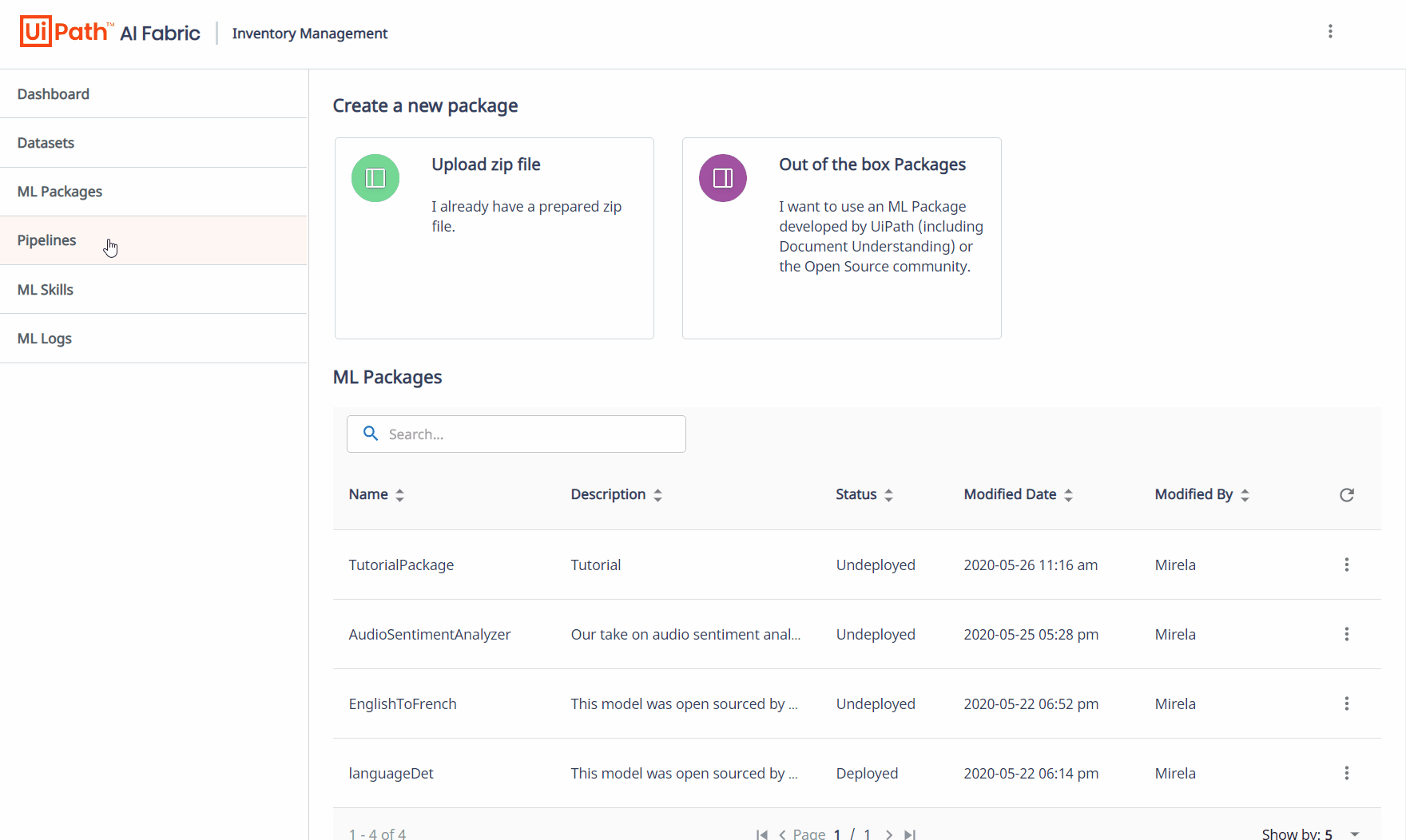Open AudioSentimentAnalyzer row actions menu

[1347, 634]
